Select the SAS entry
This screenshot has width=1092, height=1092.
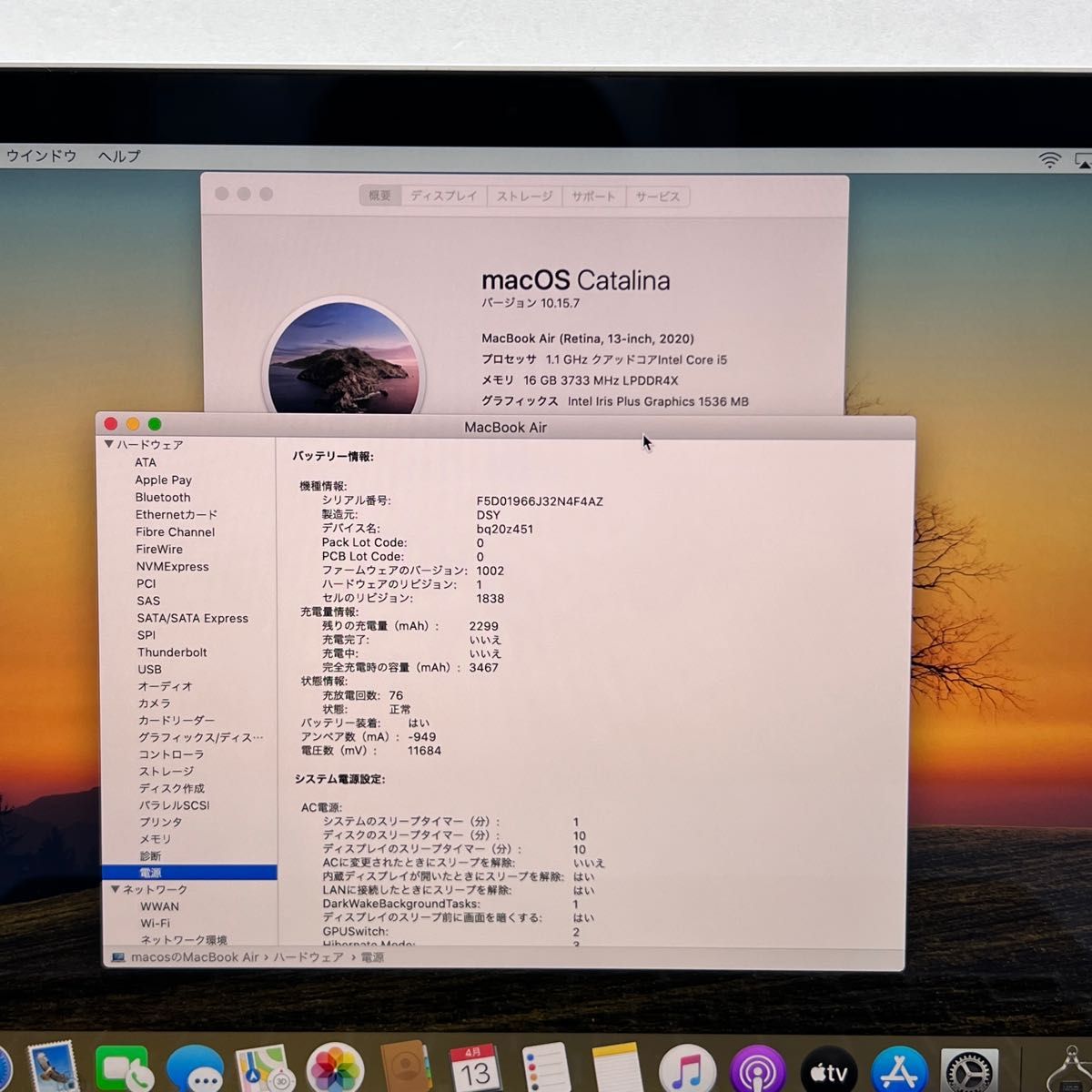point(148,601)
